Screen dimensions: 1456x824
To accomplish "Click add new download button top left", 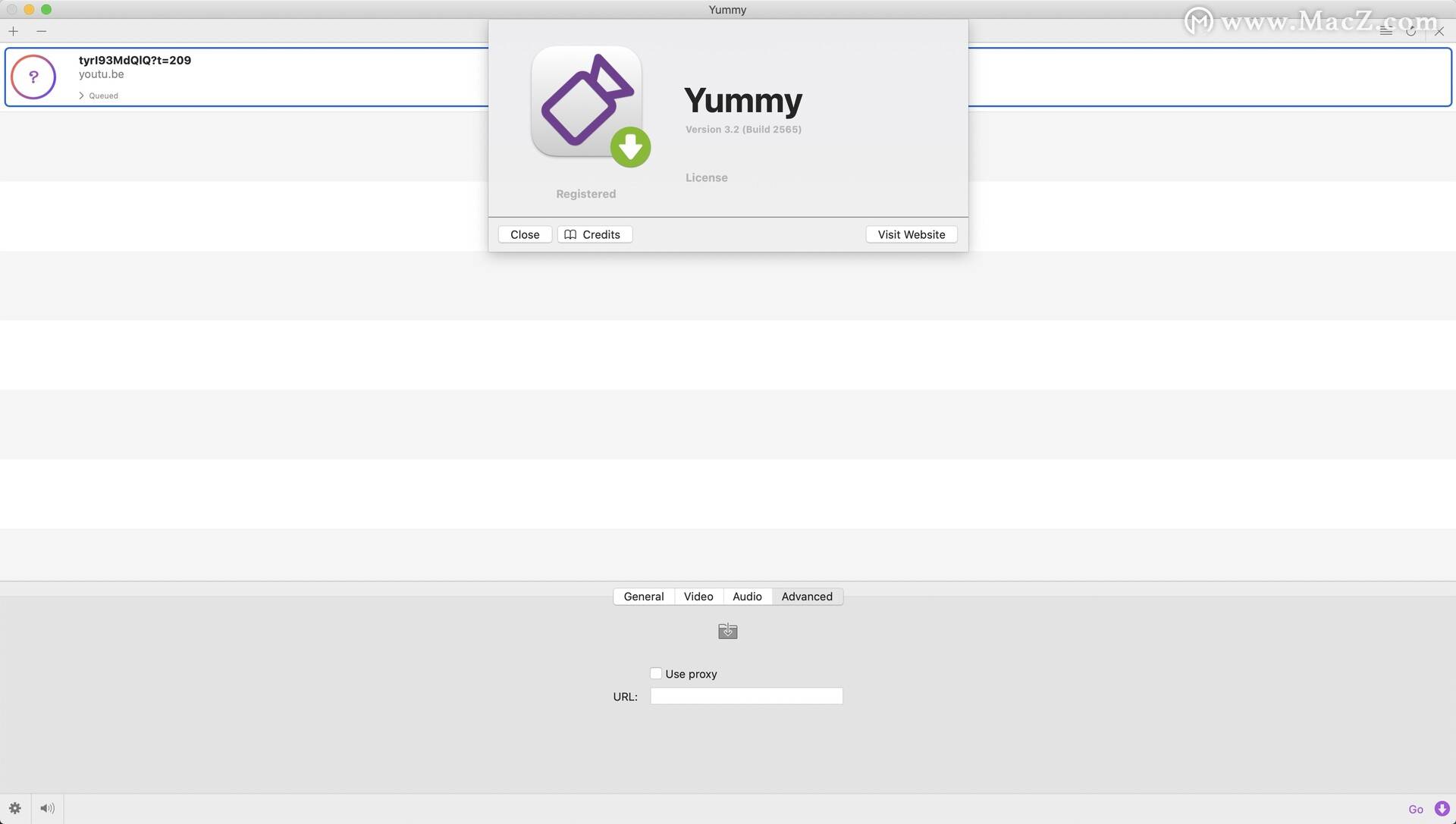I will click(13, 31).
